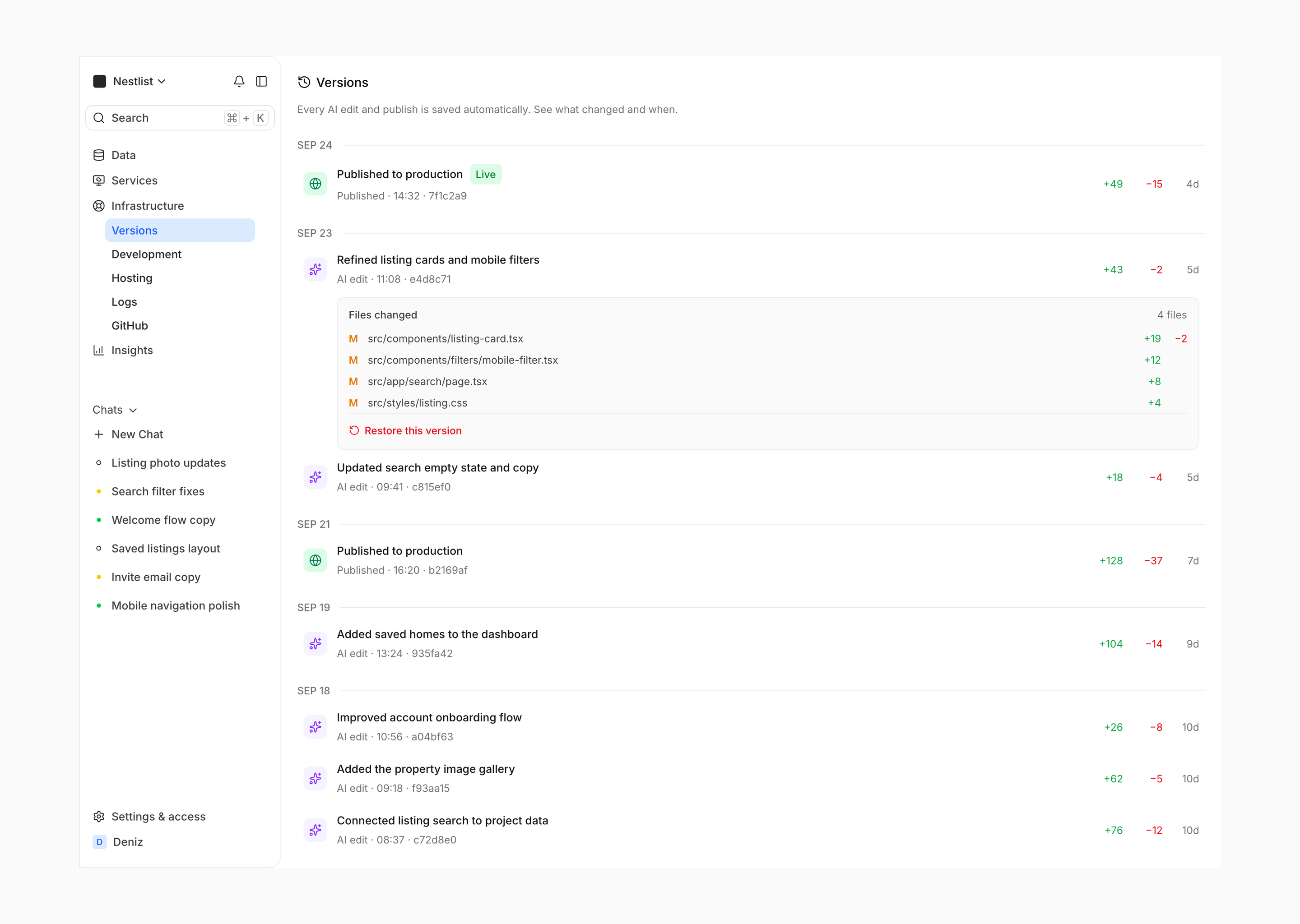The width and height of the screenshot is (1300, 924).
Task: Click the sparkle icon for Connected listing search
Action: [316, 830]
